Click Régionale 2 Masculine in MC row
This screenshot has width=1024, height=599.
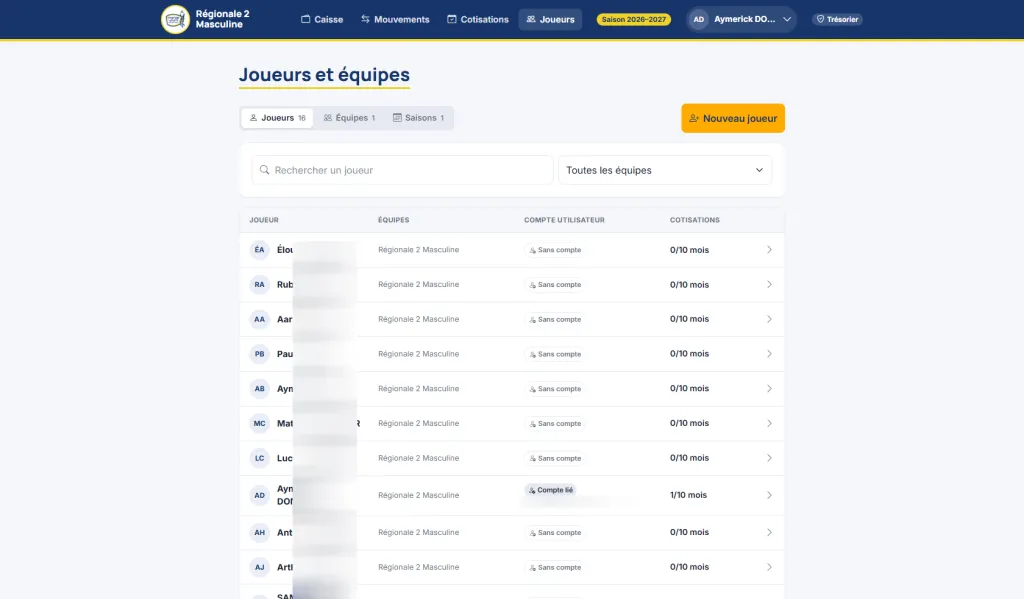pos(419,423)
